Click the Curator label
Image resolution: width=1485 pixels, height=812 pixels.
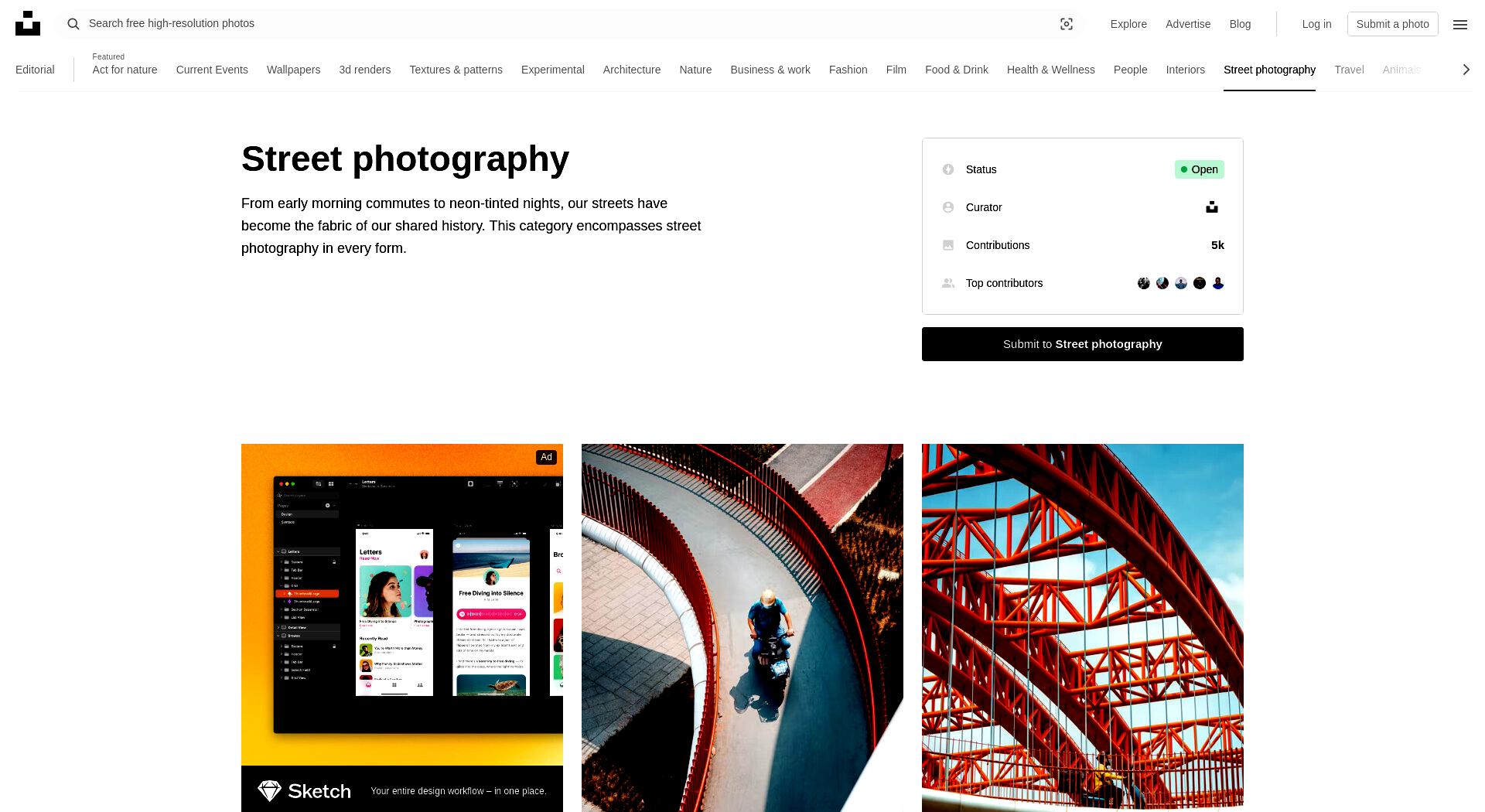(984, 207)
